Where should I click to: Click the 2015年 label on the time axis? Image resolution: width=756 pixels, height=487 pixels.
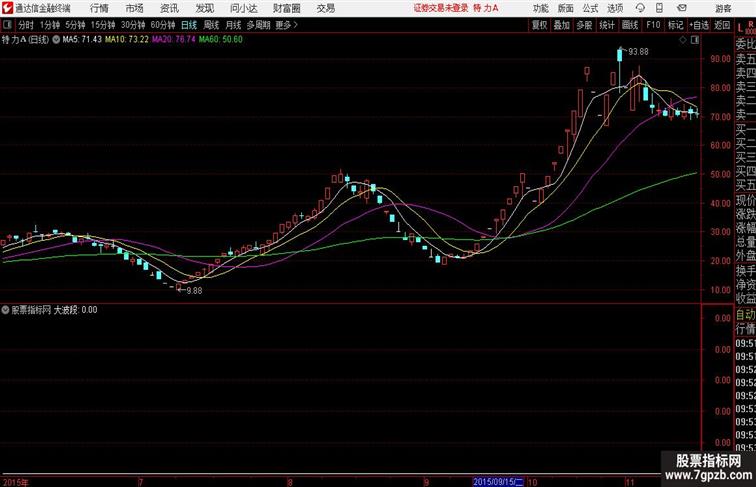tap(15, 483)
